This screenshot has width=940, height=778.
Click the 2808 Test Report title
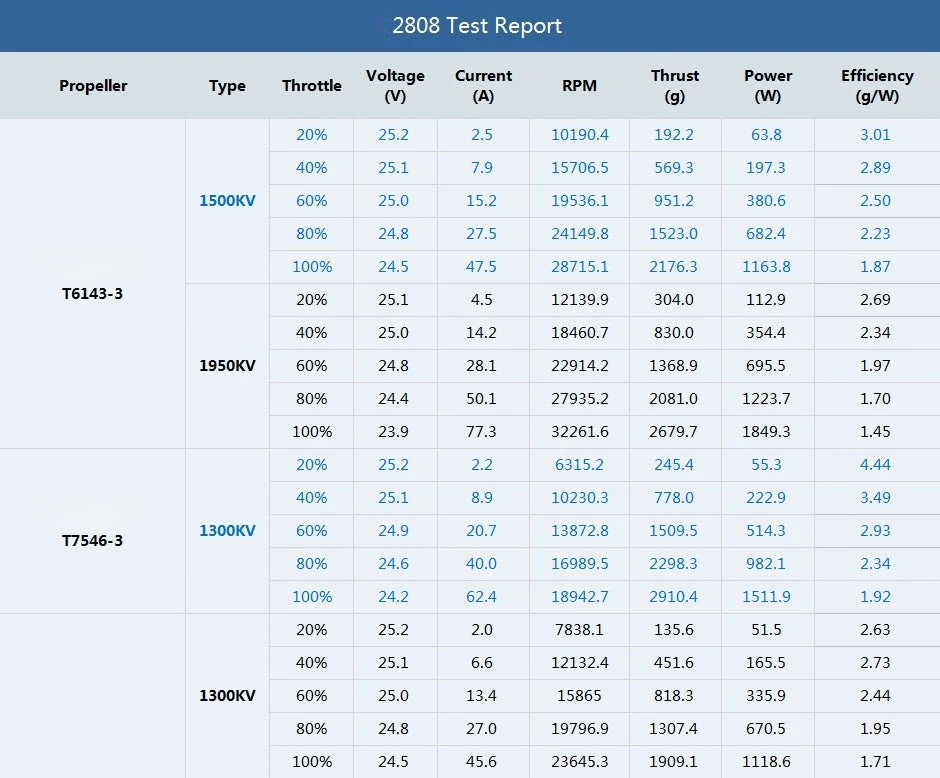click(476, 26)
